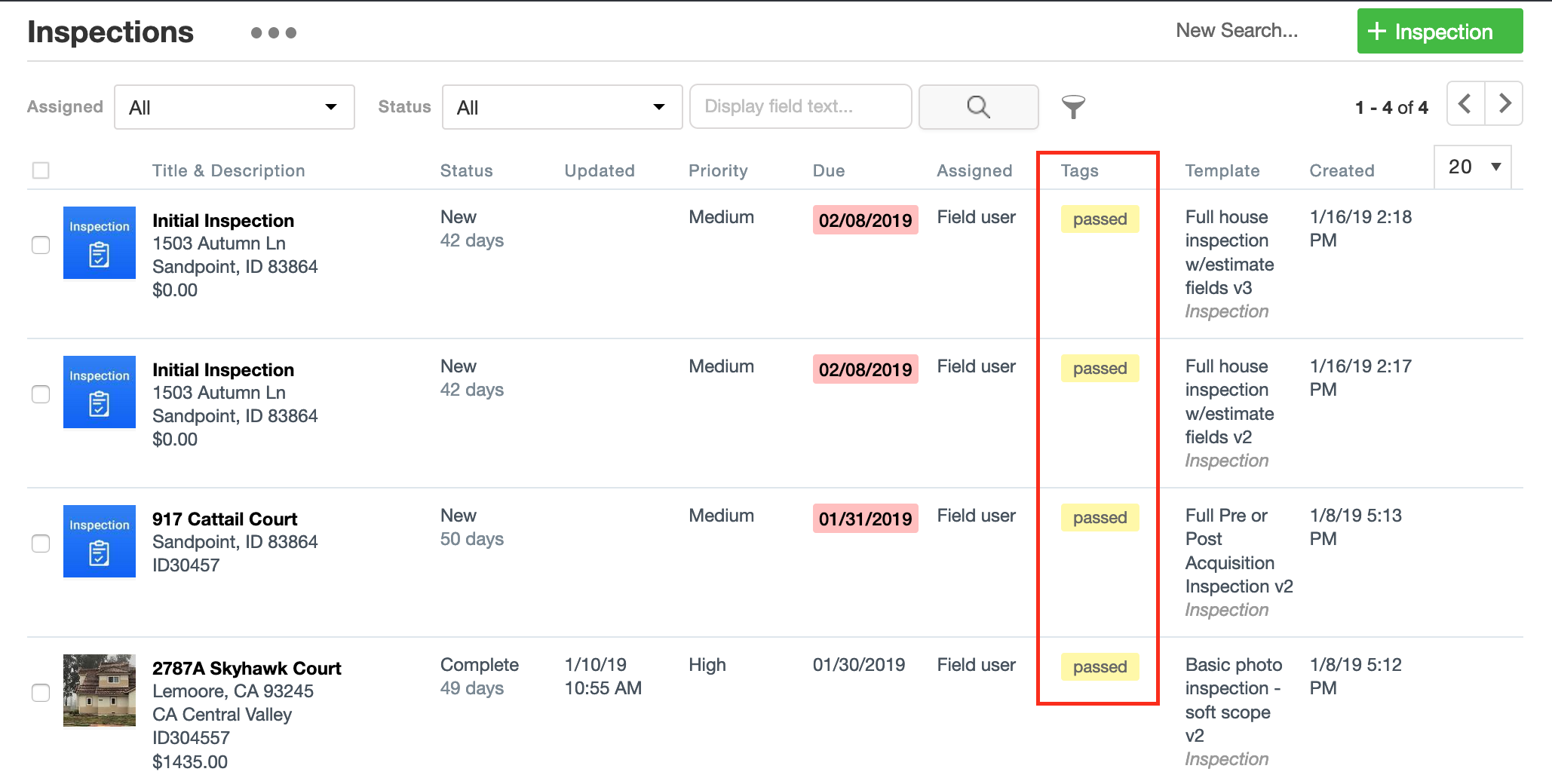Viewport: 1552px width, 784px height.
Task: Sort by the Created column header
Action: (1342, 170)
